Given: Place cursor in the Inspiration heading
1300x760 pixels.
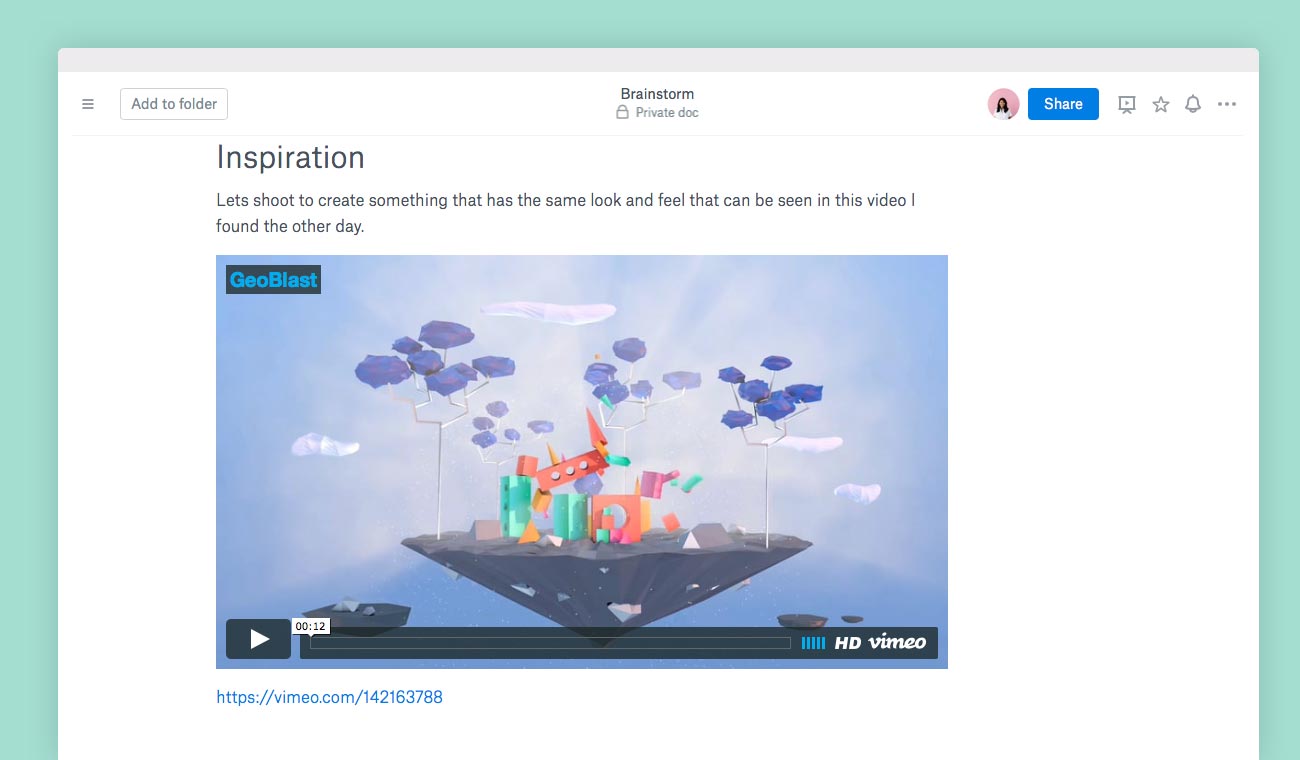Looking at the screenshot, I should point(290,158).
